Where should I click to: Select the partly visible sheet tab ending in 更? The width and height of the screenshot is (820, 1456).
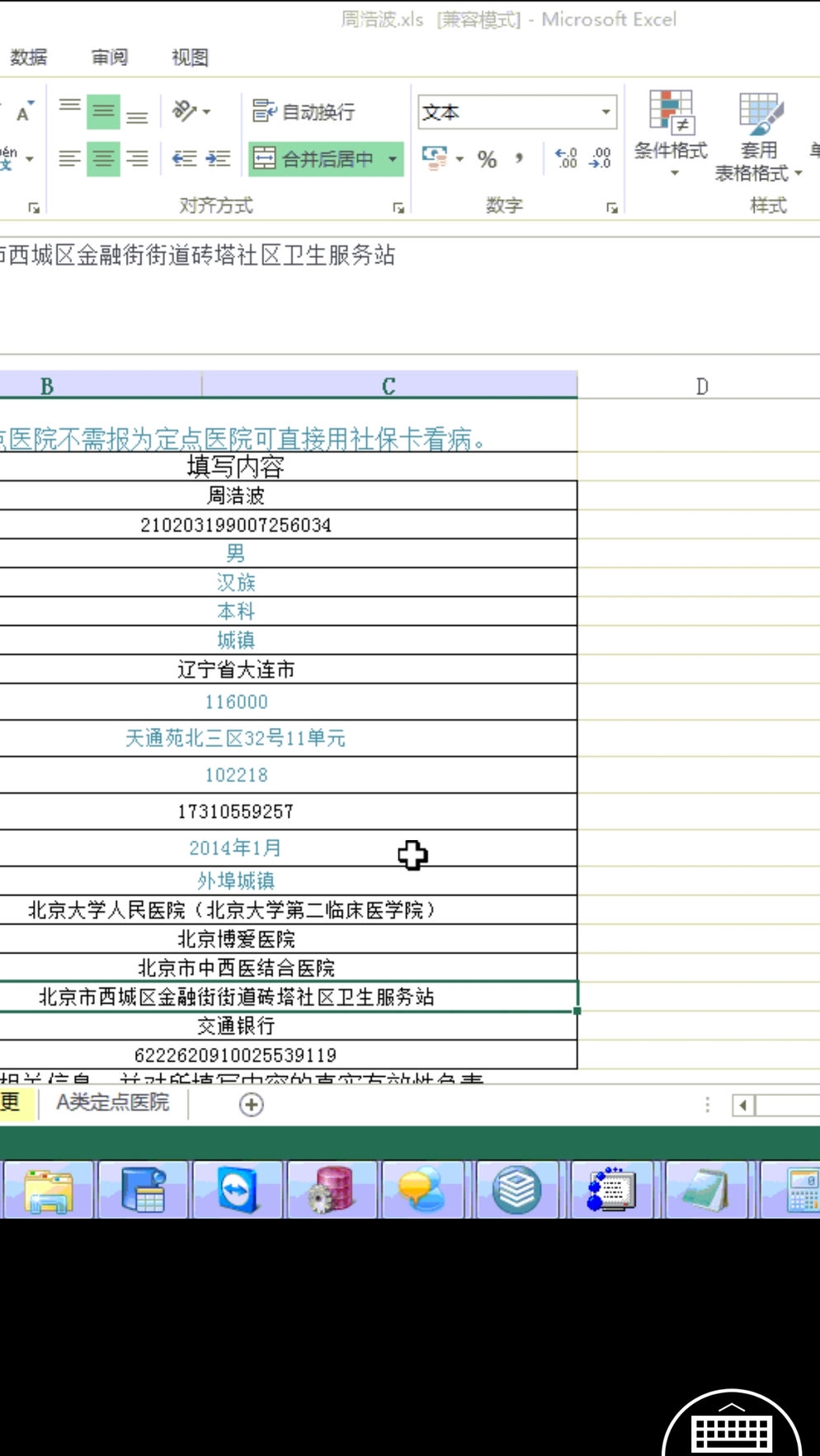[15, 1102]
